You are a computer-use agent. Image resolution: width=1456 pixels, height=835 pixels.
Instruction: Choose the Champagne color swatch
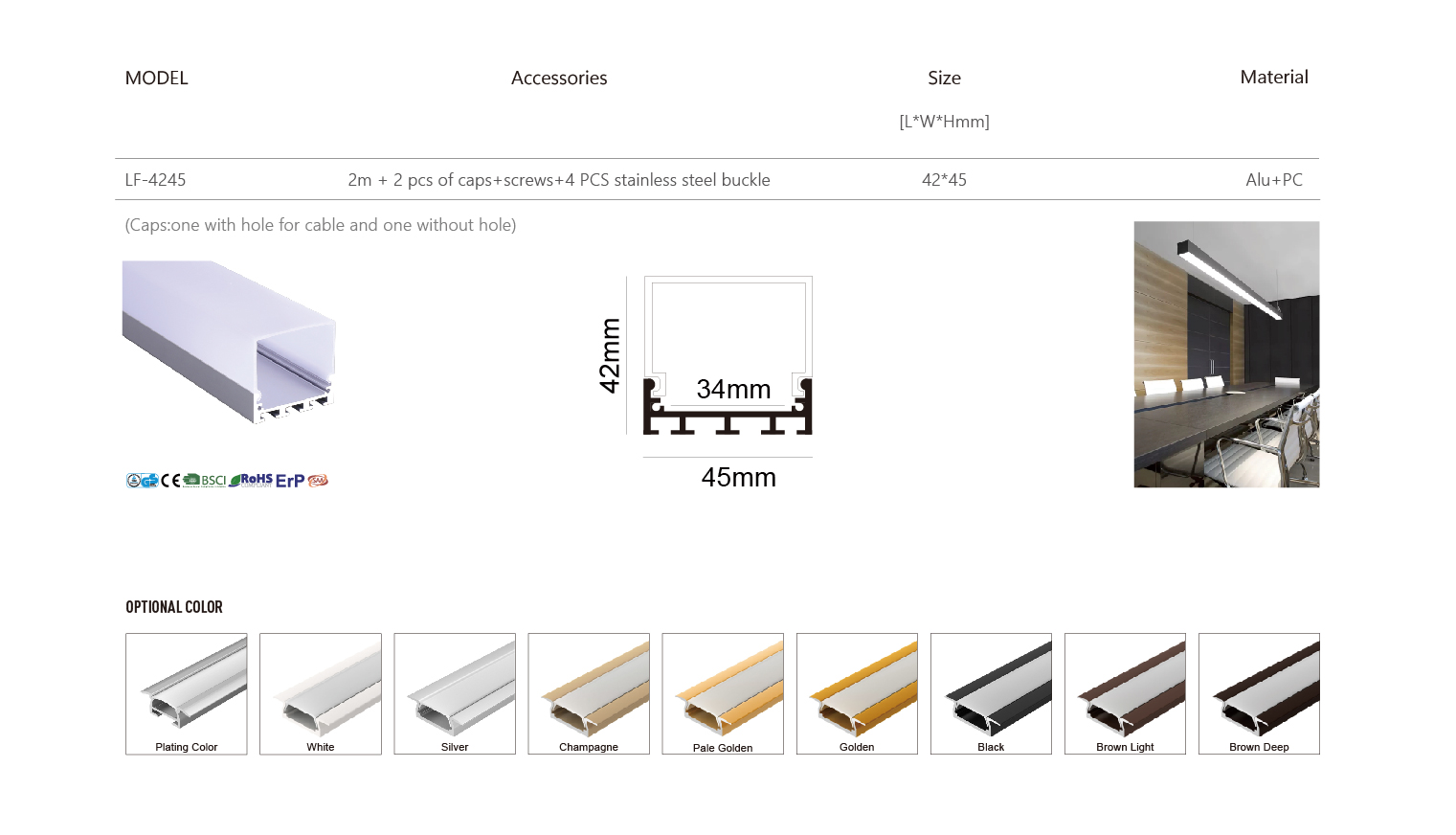coord(589,694)
